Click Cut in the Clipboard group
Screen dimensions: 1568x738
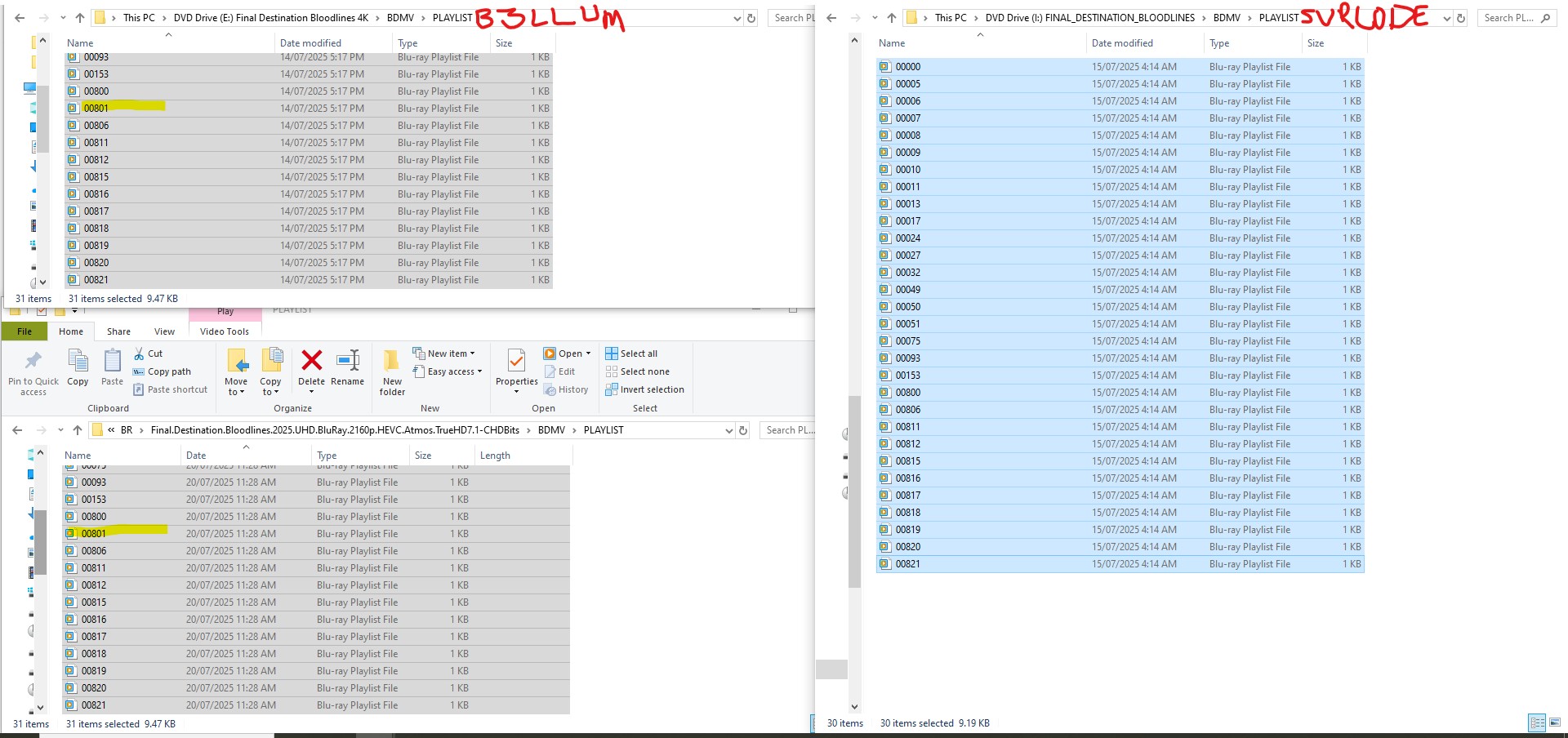pyautogui.click(x=149, y=353)
